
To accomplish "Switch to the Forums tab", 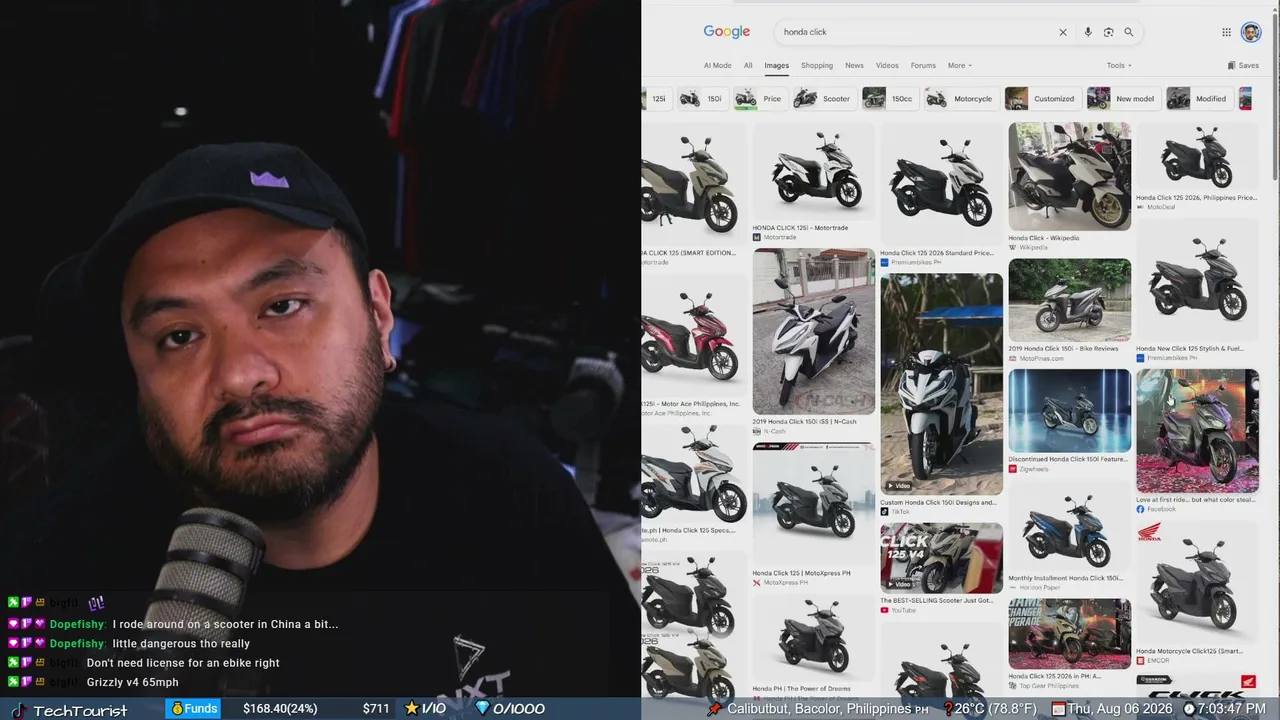I will point(923,65).
